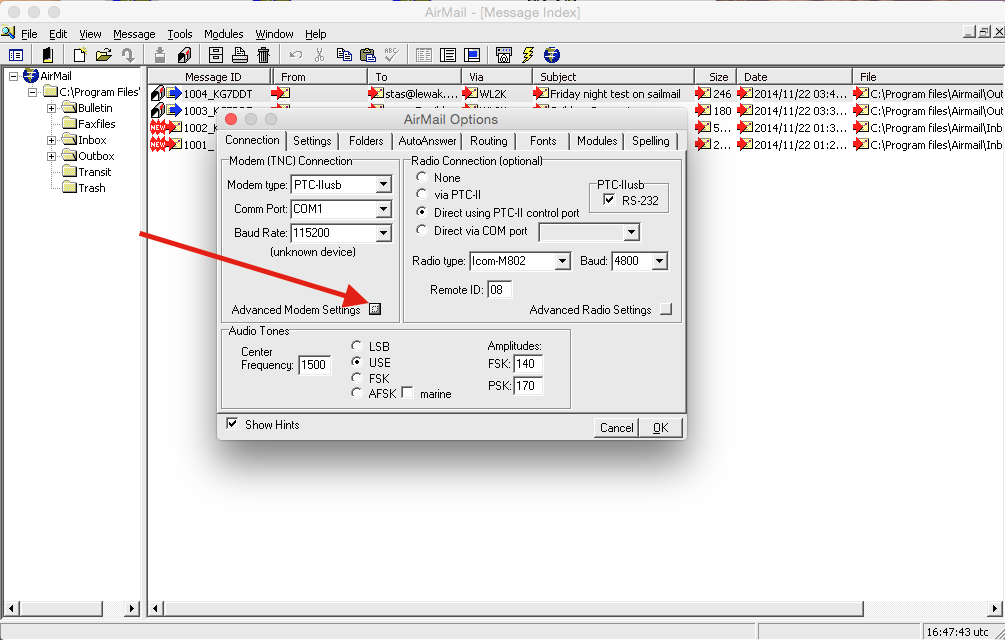Click the message list right scroll arrow

pyautogui.click(x=995, y=608)
